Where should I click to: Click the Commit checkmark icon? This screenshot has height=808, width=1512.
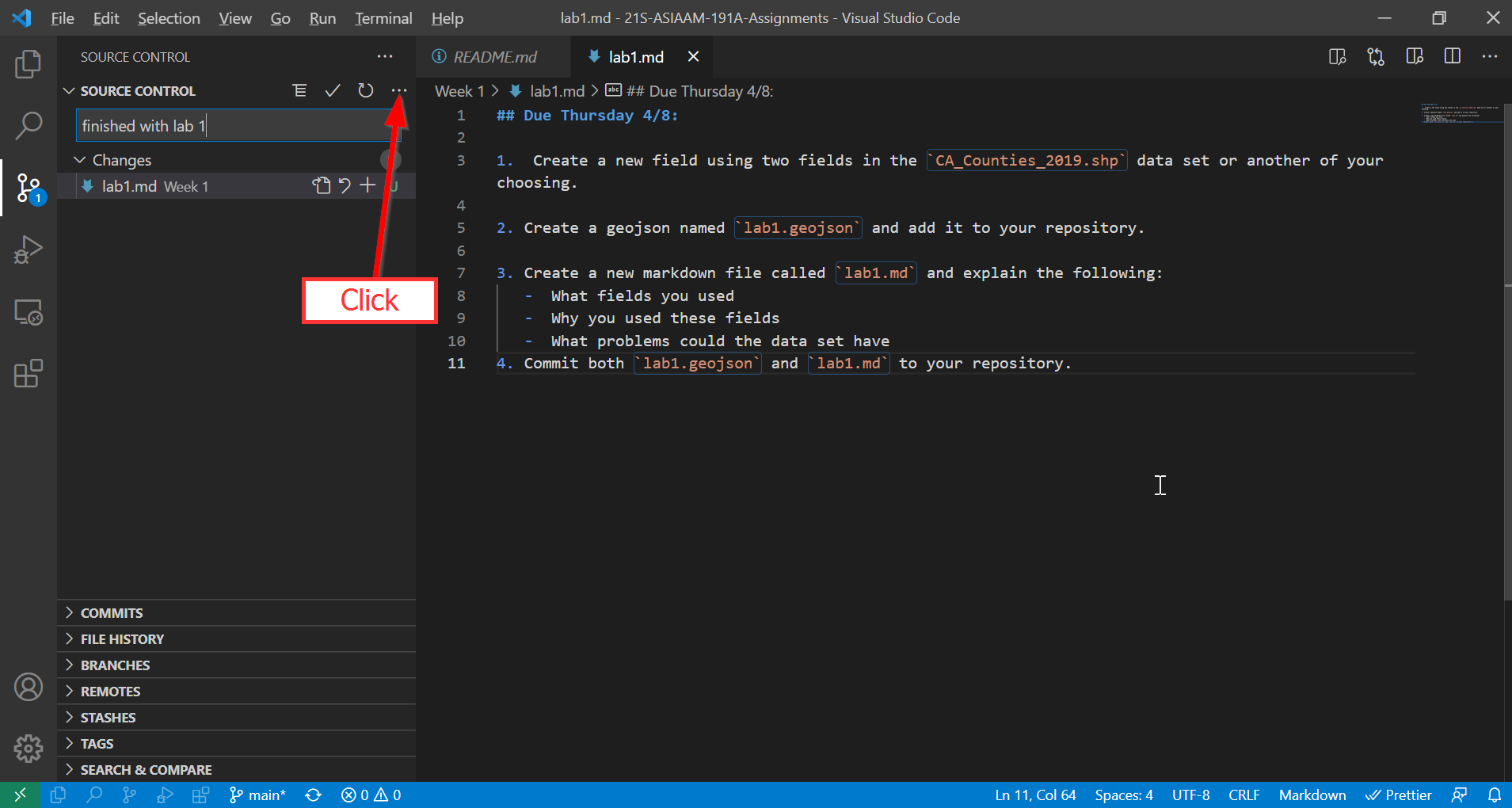(333, 91)
